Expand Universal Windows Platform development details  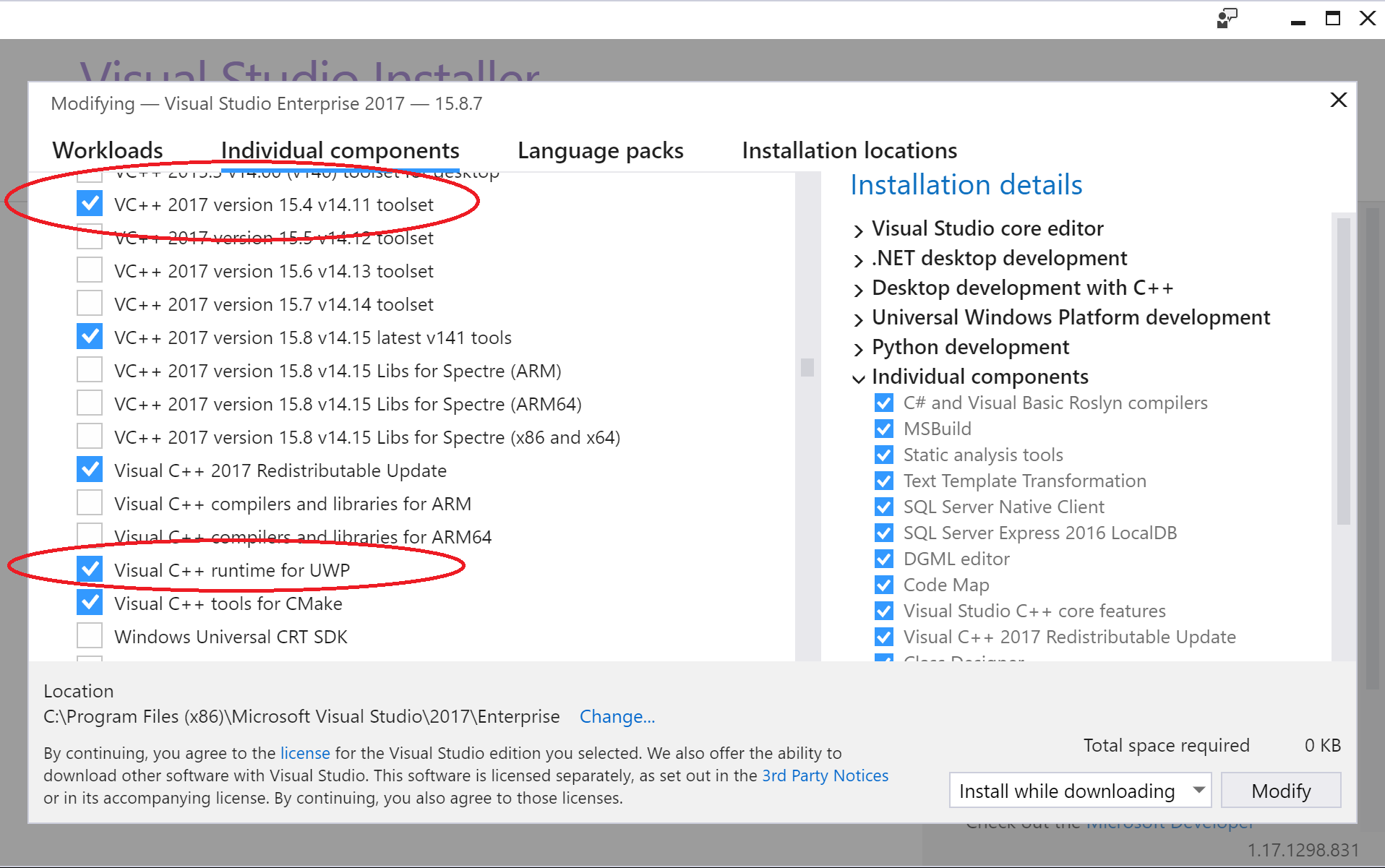(x=858, y=319)
